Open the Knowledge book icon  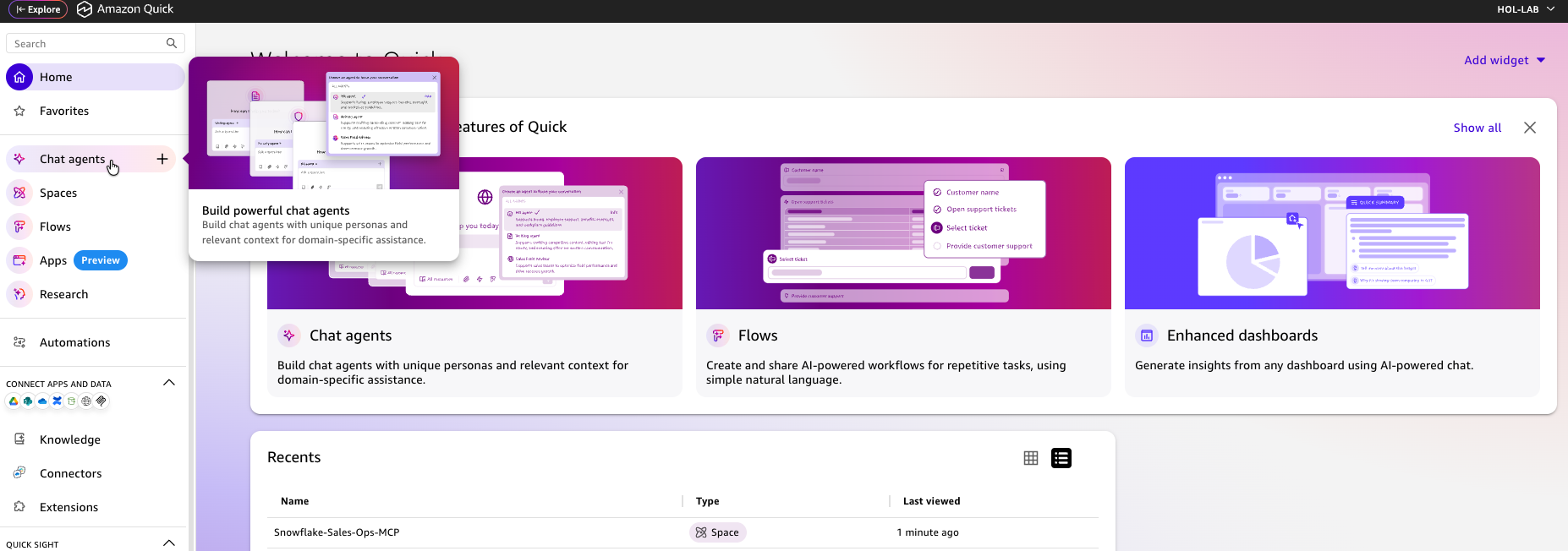tap(19, 439)
